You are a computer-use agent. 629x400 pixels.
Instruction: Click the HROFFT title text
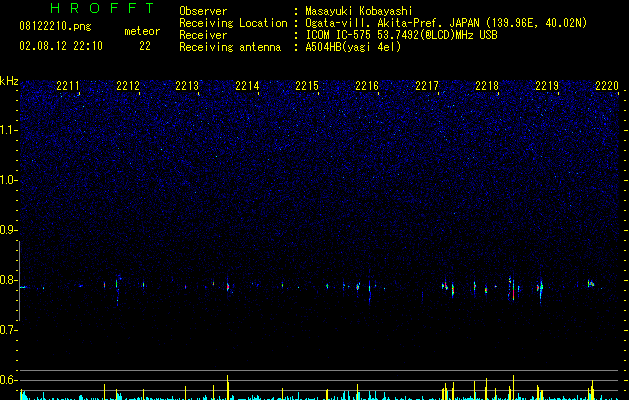tap(102, 8)
